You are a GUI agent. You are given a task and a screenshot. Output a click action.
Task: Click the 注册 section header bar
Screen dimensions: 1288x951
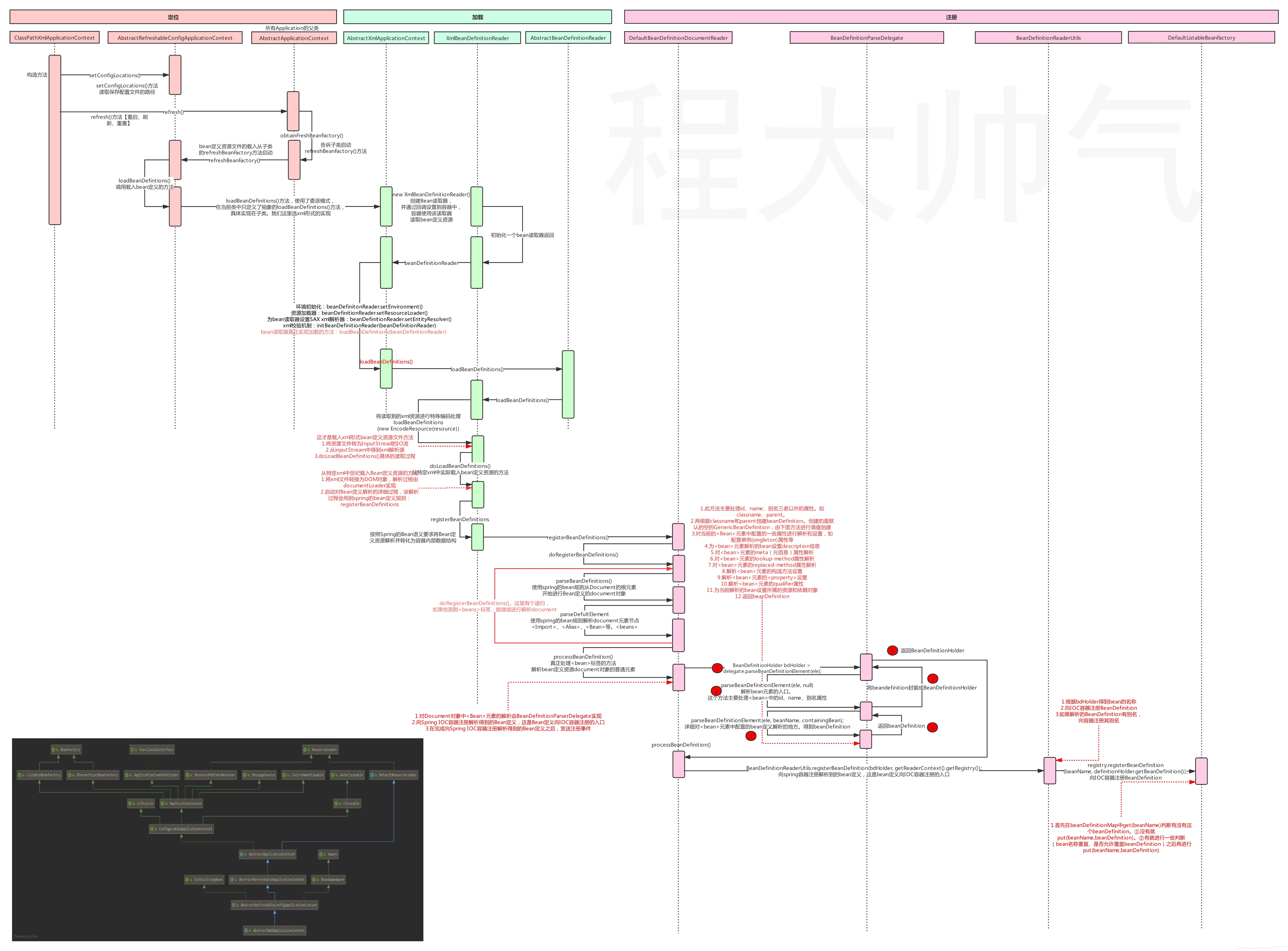point(951,17)
